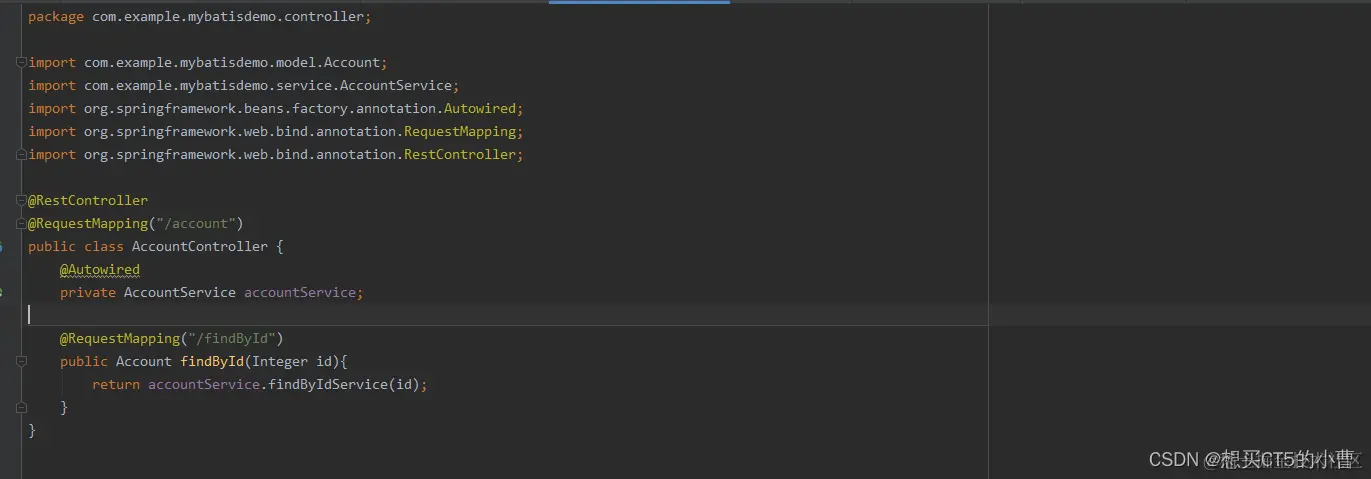Collapse the import block fold marker at the first import
This screenshot has height=479, width=1371.
coord(22,62)
